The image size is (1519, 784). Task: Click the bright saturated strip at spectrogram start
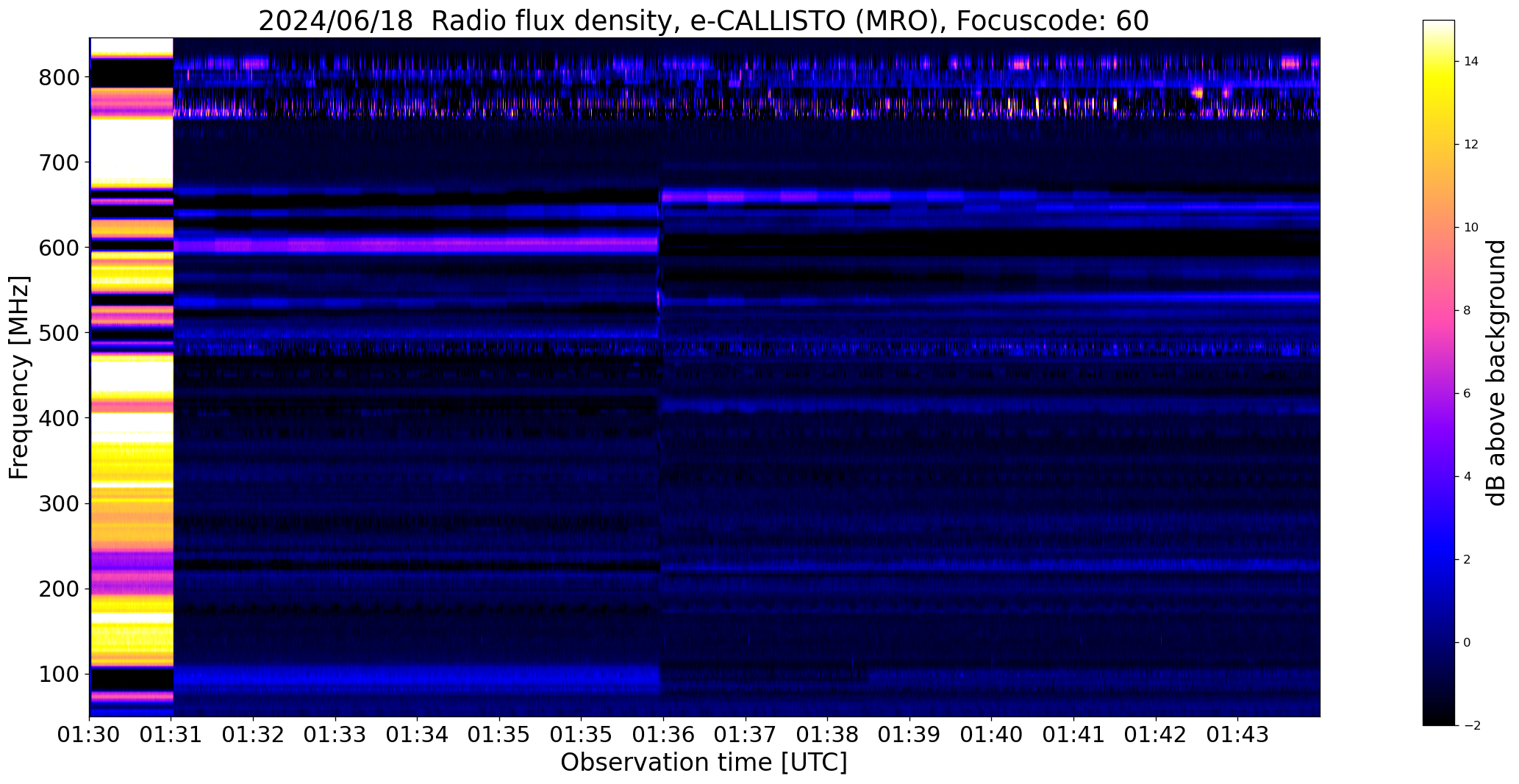[x=131, y=377]
